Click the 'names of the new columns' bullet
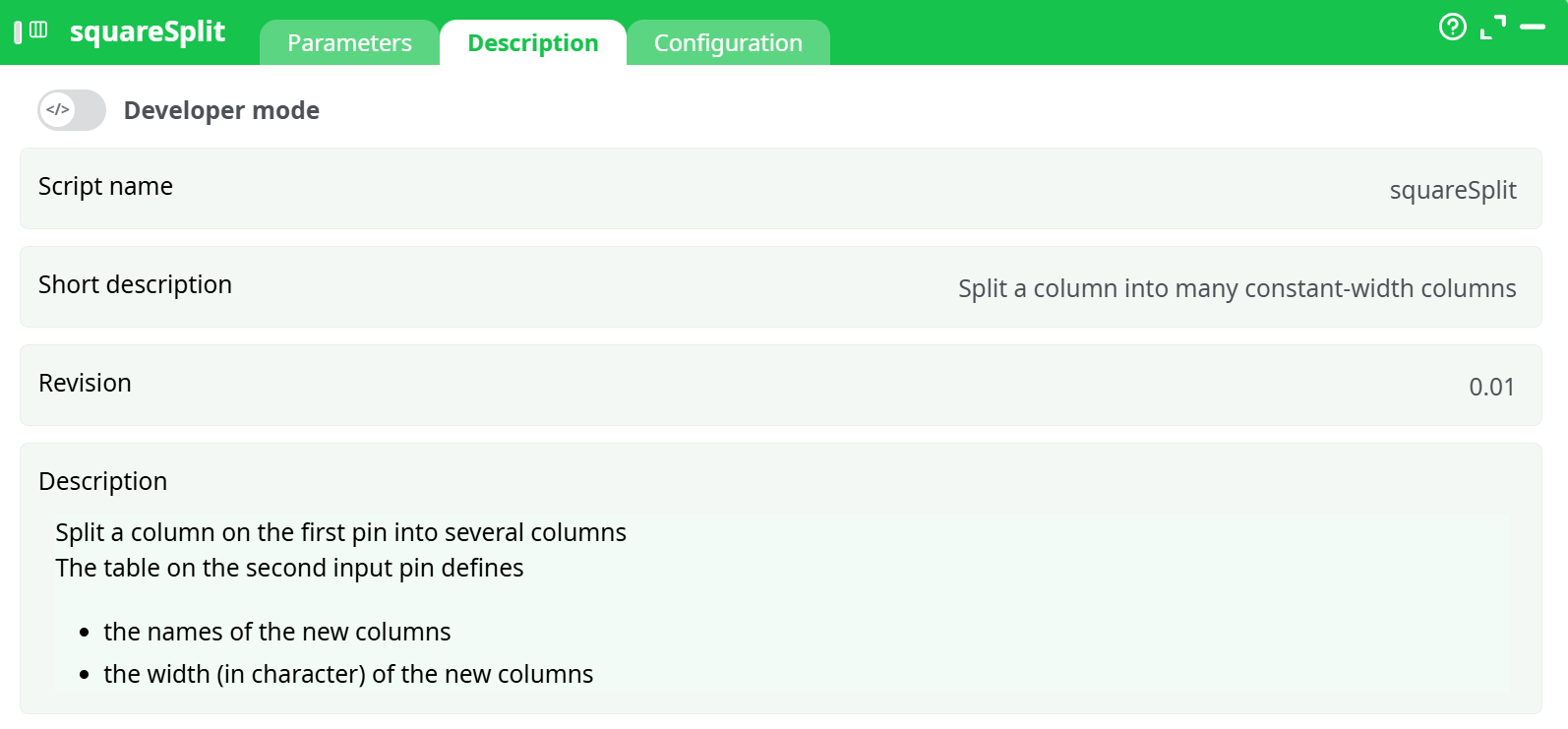This screenshot has height=729, width=1568. [x=276, y=632]
